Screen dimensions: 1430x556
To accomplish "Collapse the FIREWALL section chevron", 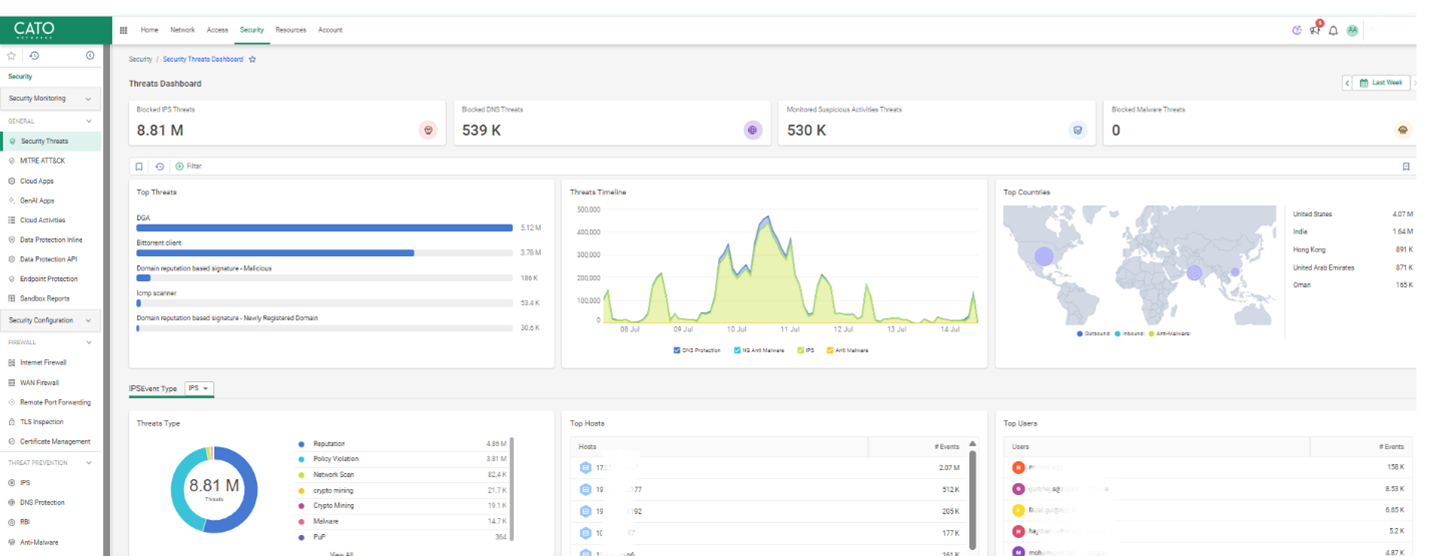I will 90,343.
